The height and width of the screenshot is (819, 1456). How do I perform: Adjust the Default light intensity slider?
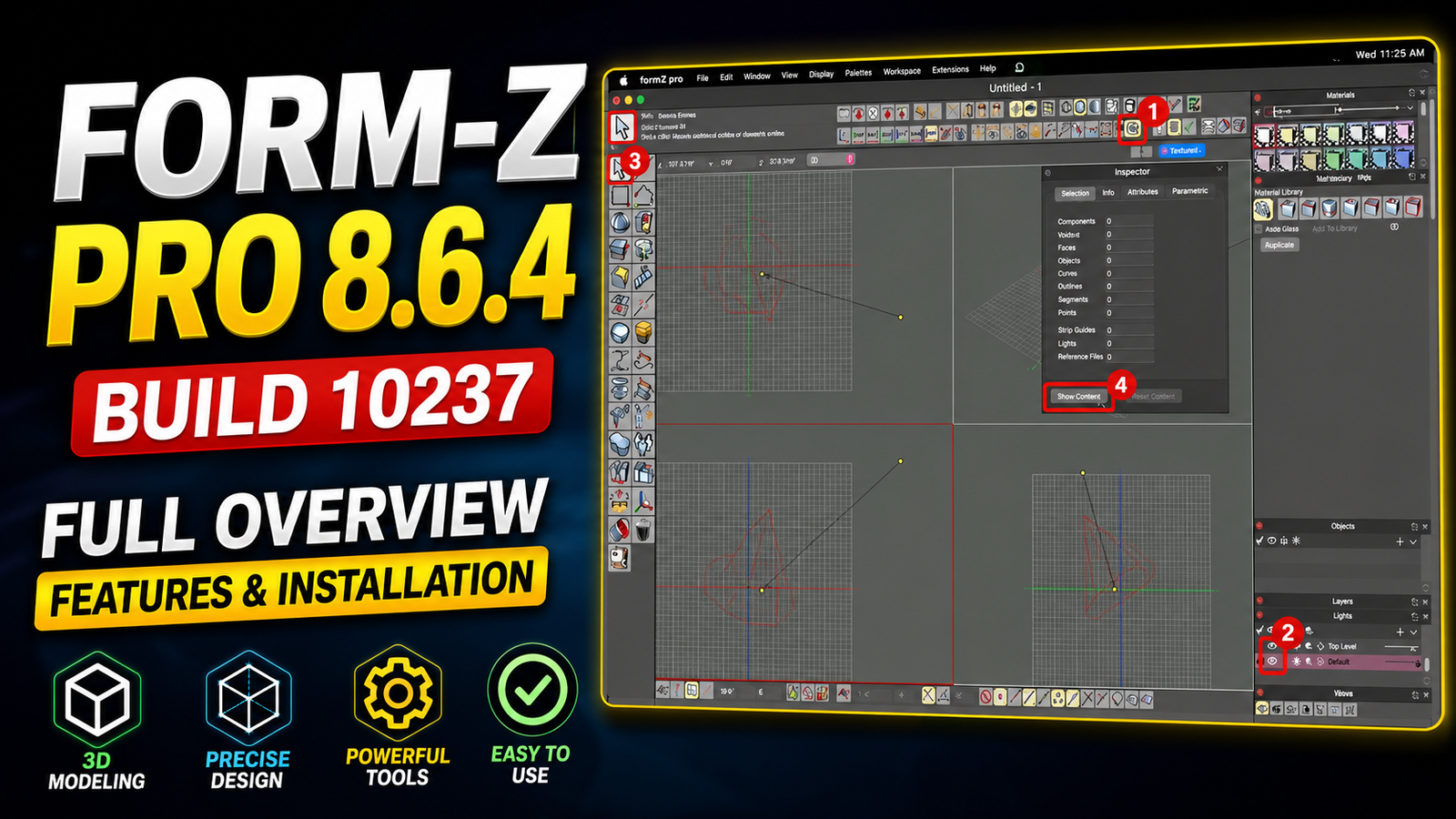point(1402,662)
